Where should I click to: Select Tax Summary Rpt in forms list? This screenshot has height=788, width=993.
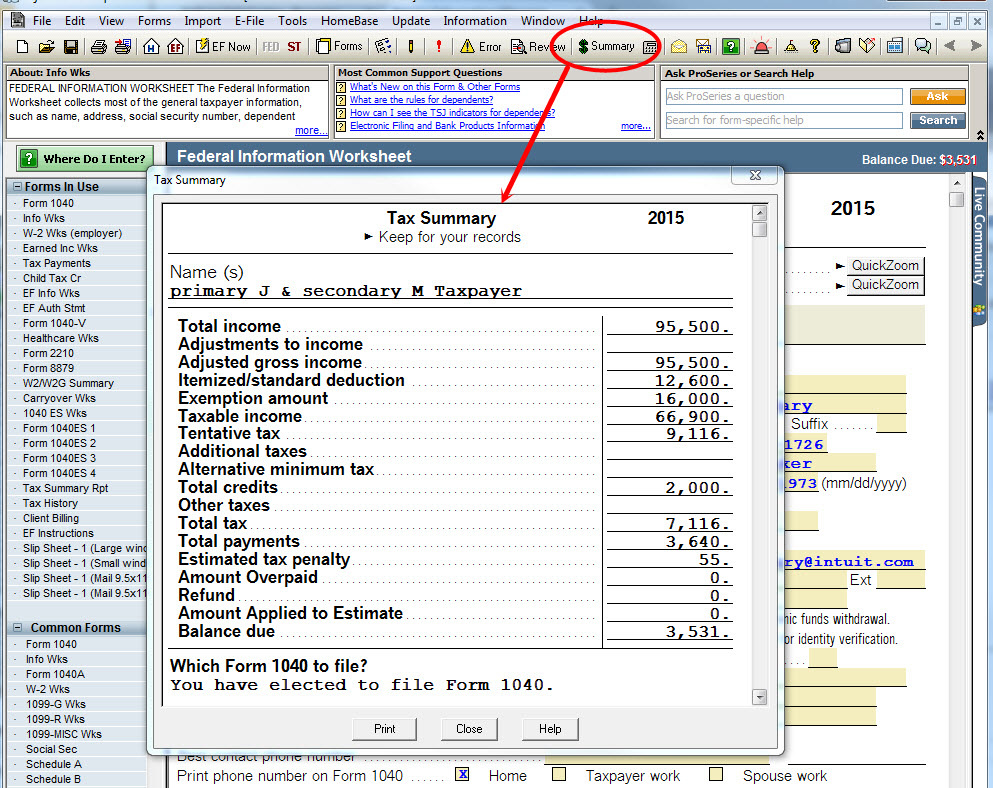pos(65,488)
